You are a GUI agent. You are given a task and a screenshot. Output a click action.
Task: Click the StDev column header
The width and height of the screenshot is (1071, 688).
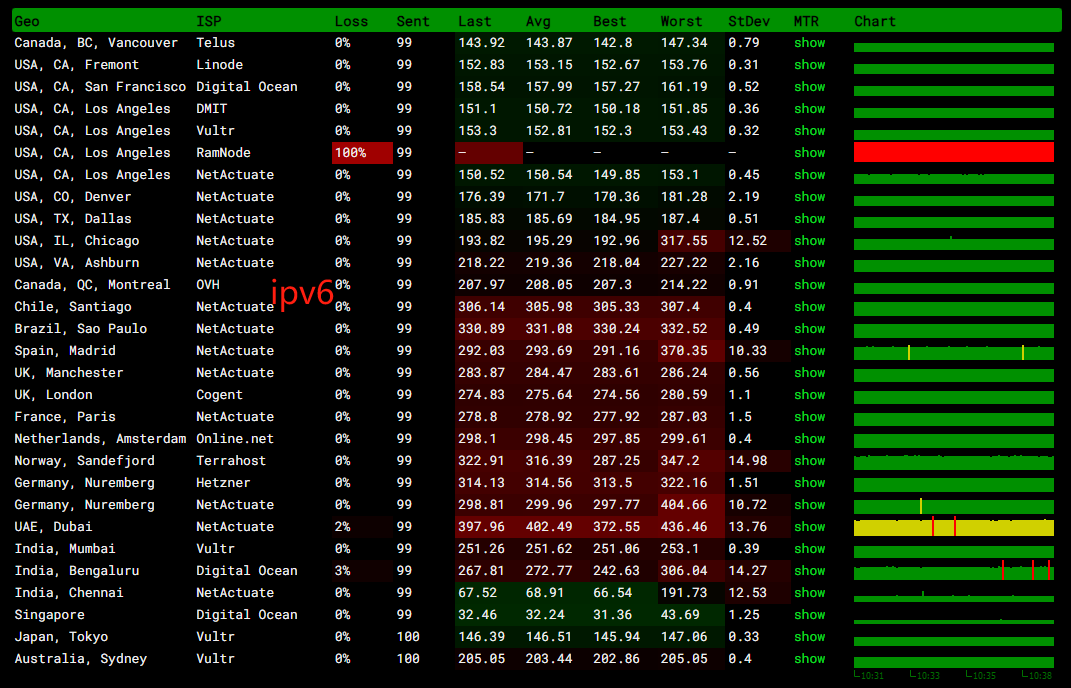(x=749, y=21)
